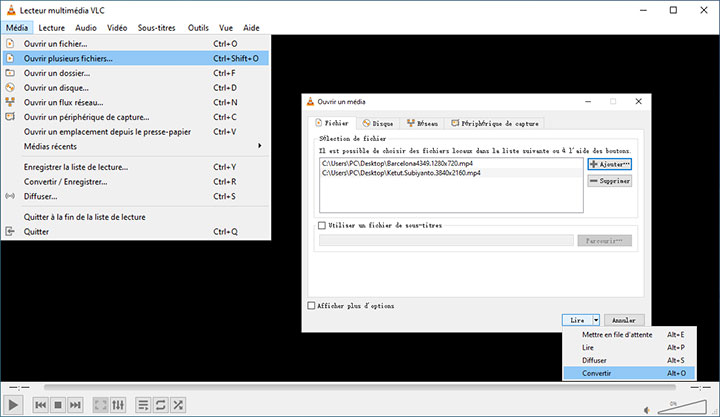Screen dimensions: 720x417
Task: Choose Ouvrir un périphérique de capture
Action: point(135,117)
